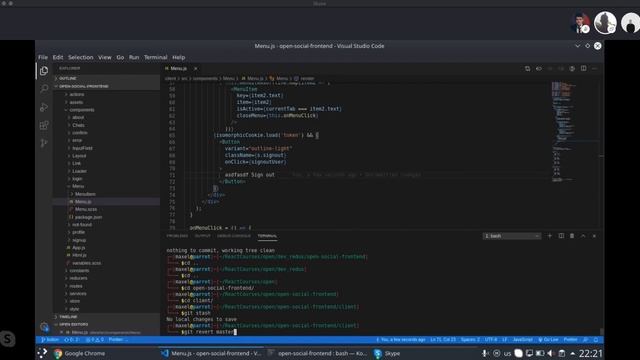Click the git branch indicator in the status bar
The image size is (640, 360).
(x=50, y=340)
